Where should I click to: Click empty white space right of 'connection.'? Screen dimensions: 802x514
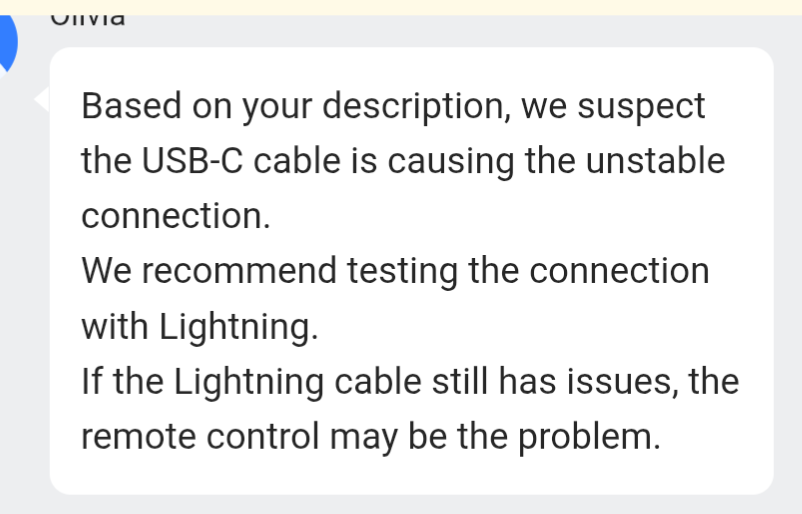pos(511,215)
